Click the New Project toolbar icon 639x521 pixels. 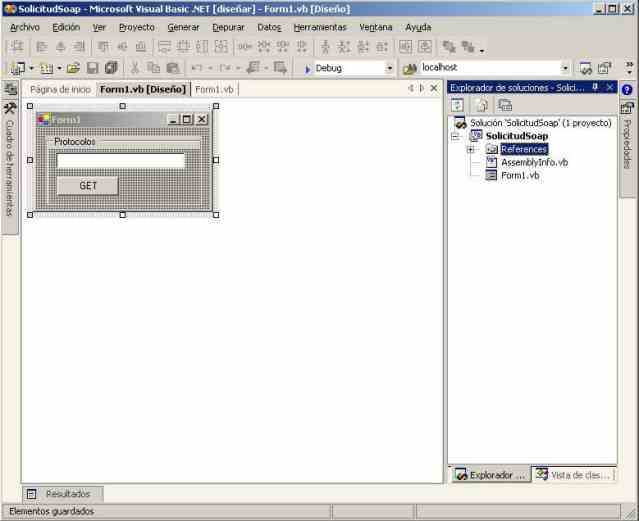pyautogui.click(x=18, y=68)
